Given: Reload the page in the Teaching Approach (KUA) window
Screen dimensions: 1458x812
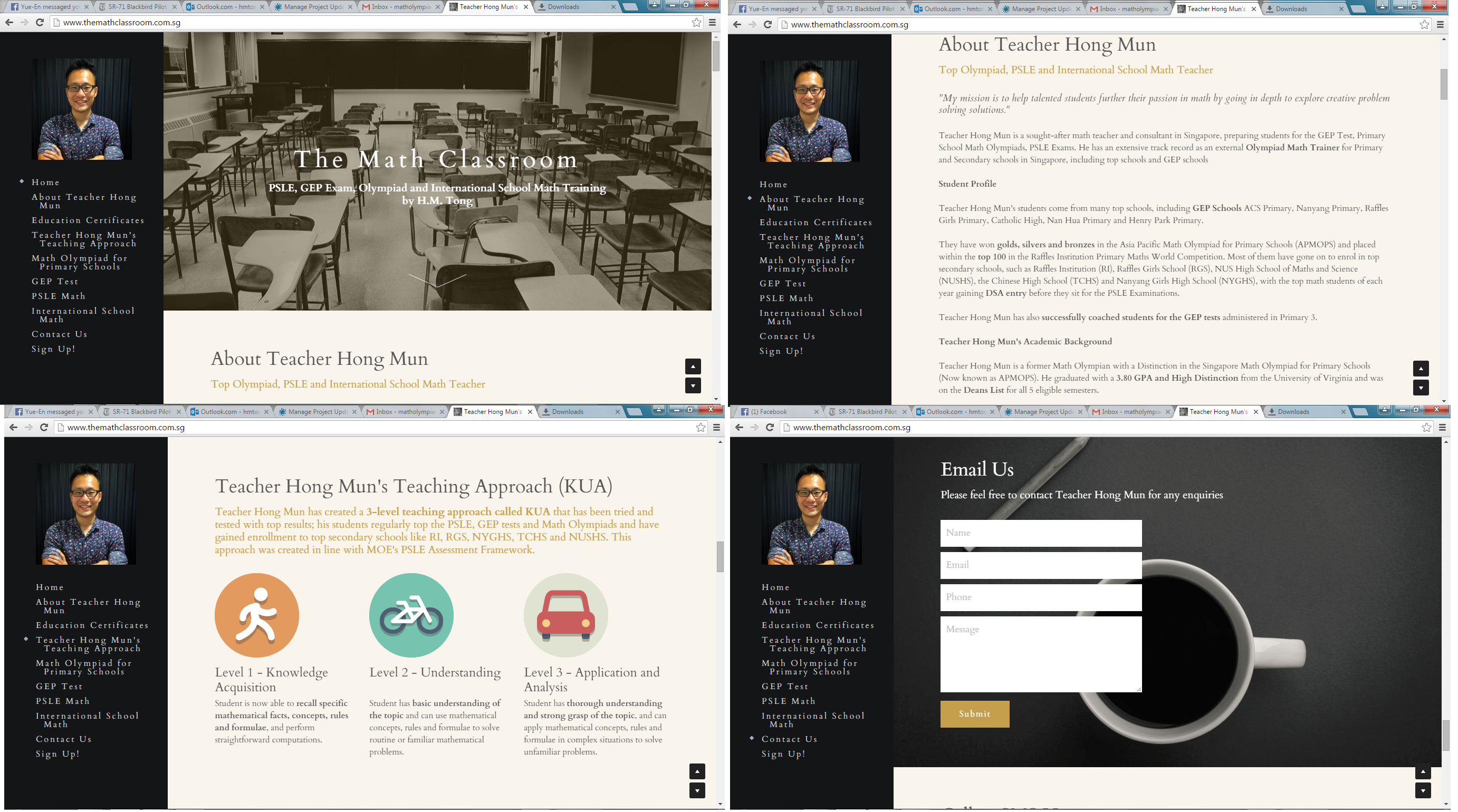Looking at the screenshot, I should click(44, 427).
